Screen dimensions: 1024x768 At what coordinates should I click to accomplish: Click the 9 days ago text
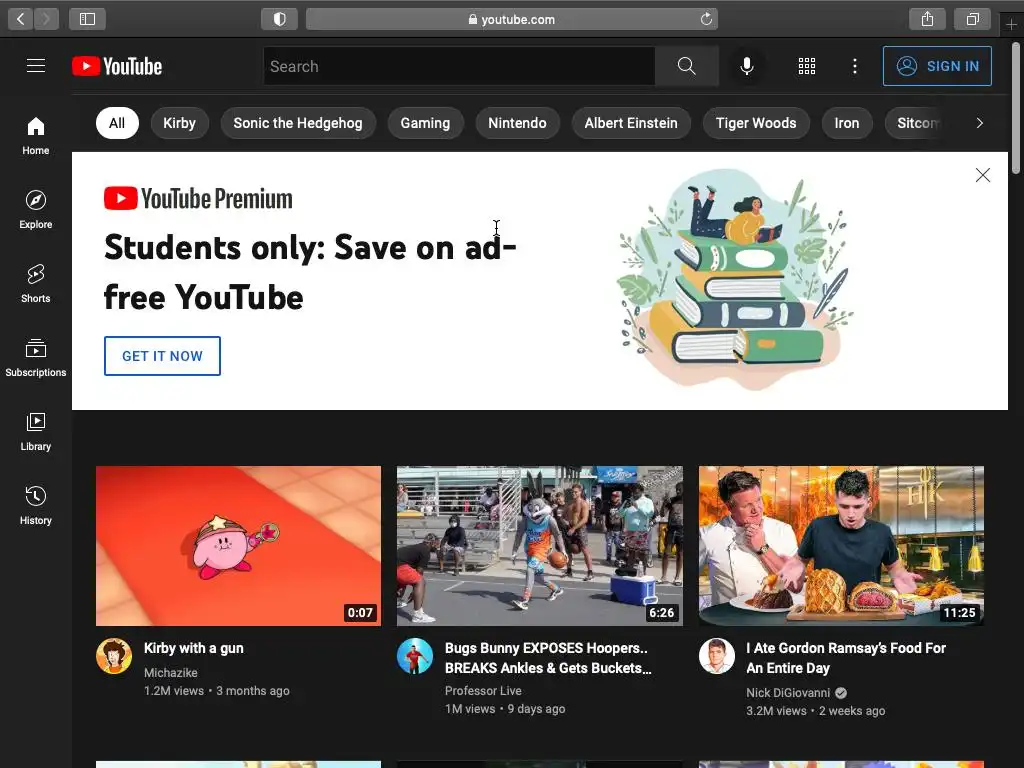536,709
